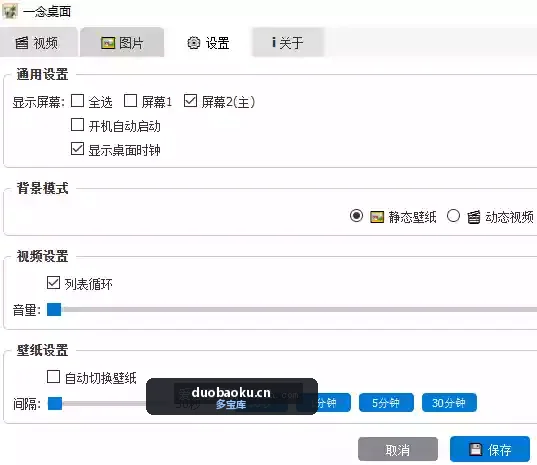Set interval to 5分钟
This screenshot has height=465, width=537.
pyautogui.click(x=386, y=403)
